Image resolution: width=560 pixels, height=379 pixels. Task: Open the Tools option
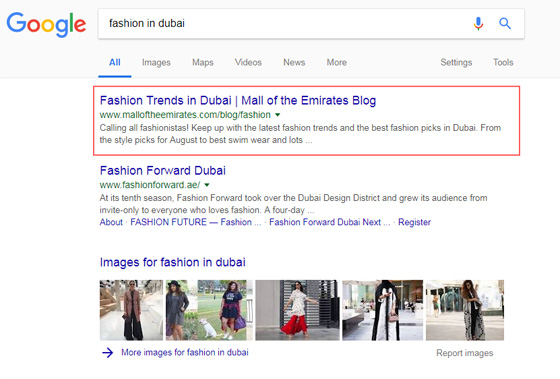click(503, 63)
